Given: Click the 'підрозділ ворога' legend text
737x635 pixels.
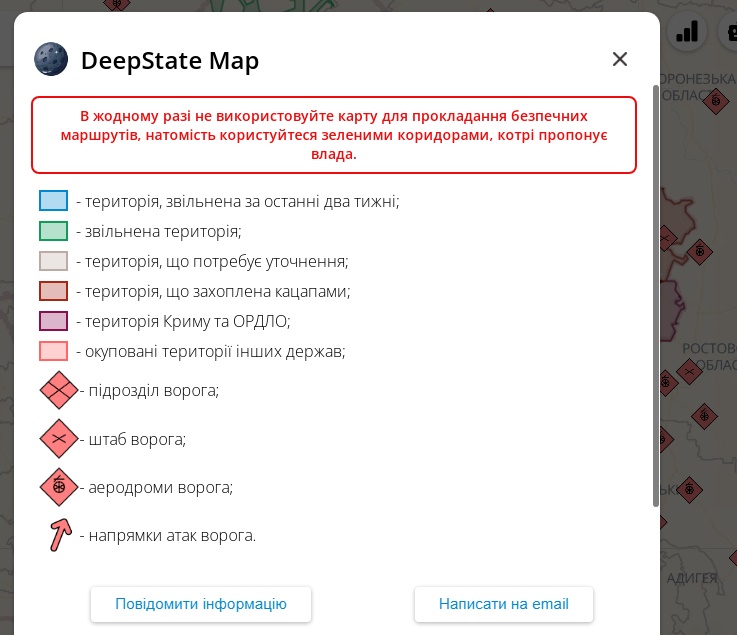Looking at the screenshot, I should (153, 391).
